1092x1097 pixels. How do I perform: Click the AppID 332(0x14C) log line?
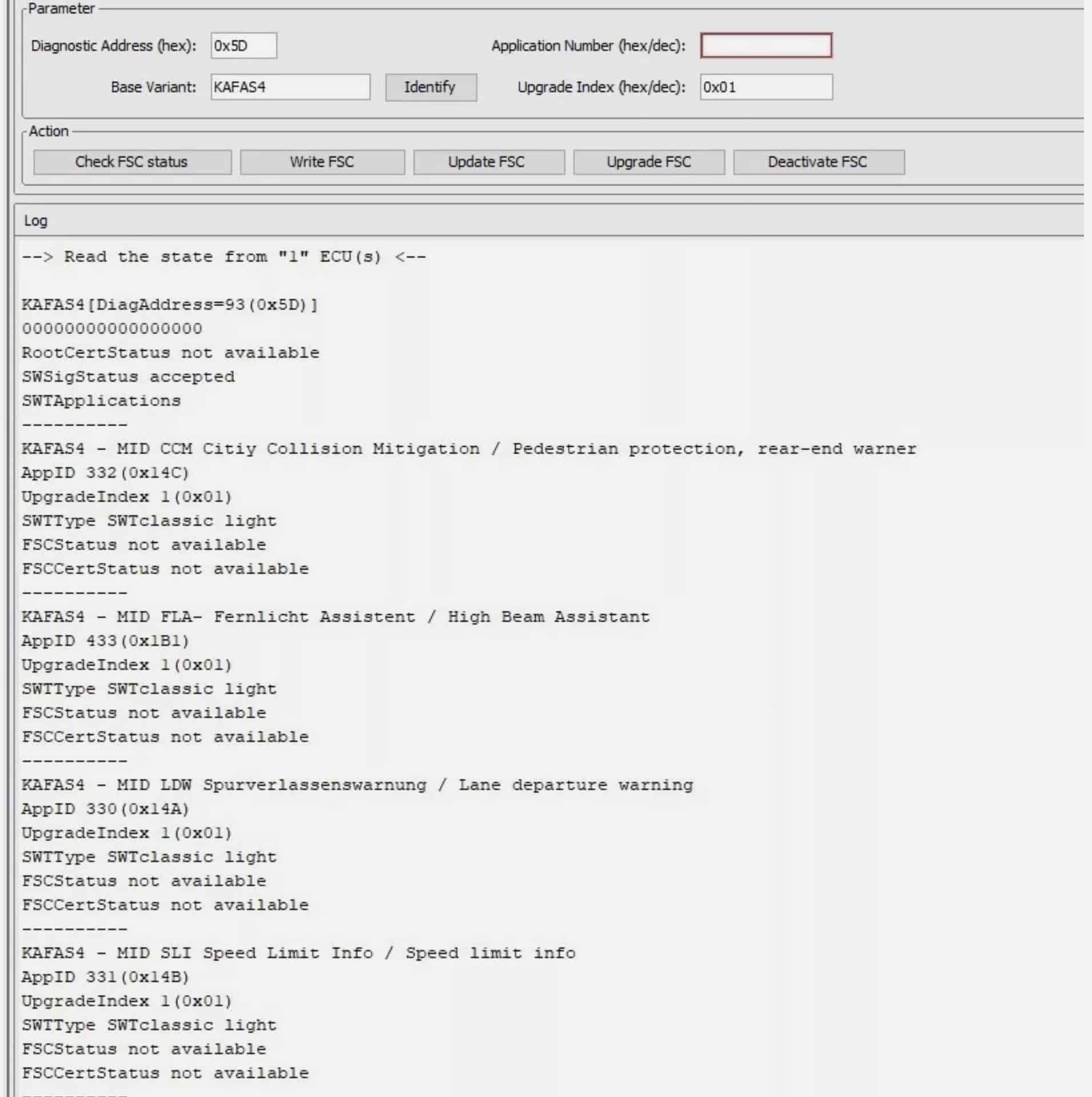coord(105,472)
